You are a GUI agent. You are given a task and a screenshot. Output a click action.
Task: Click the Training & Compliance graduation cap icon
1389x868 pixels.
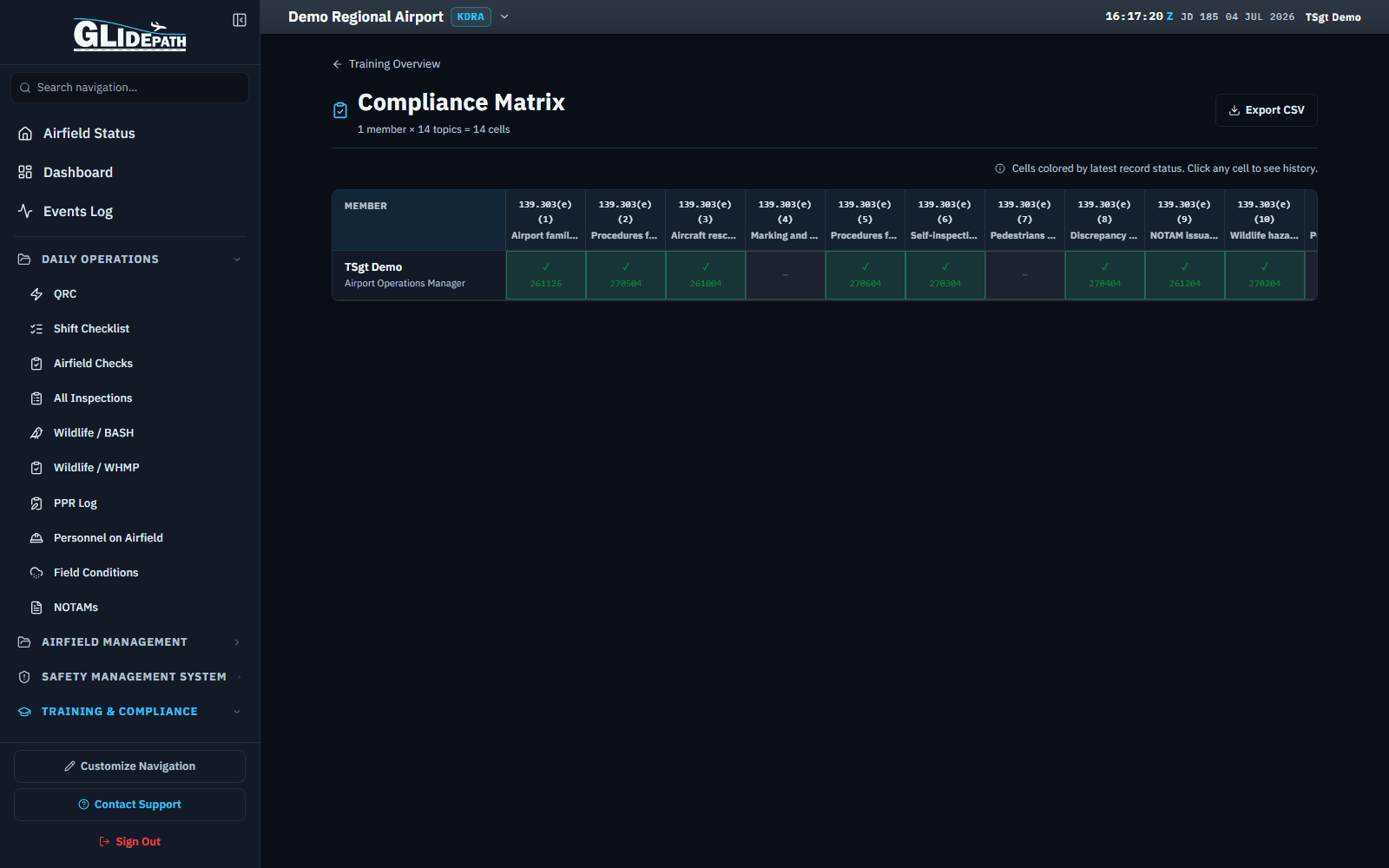24,712
